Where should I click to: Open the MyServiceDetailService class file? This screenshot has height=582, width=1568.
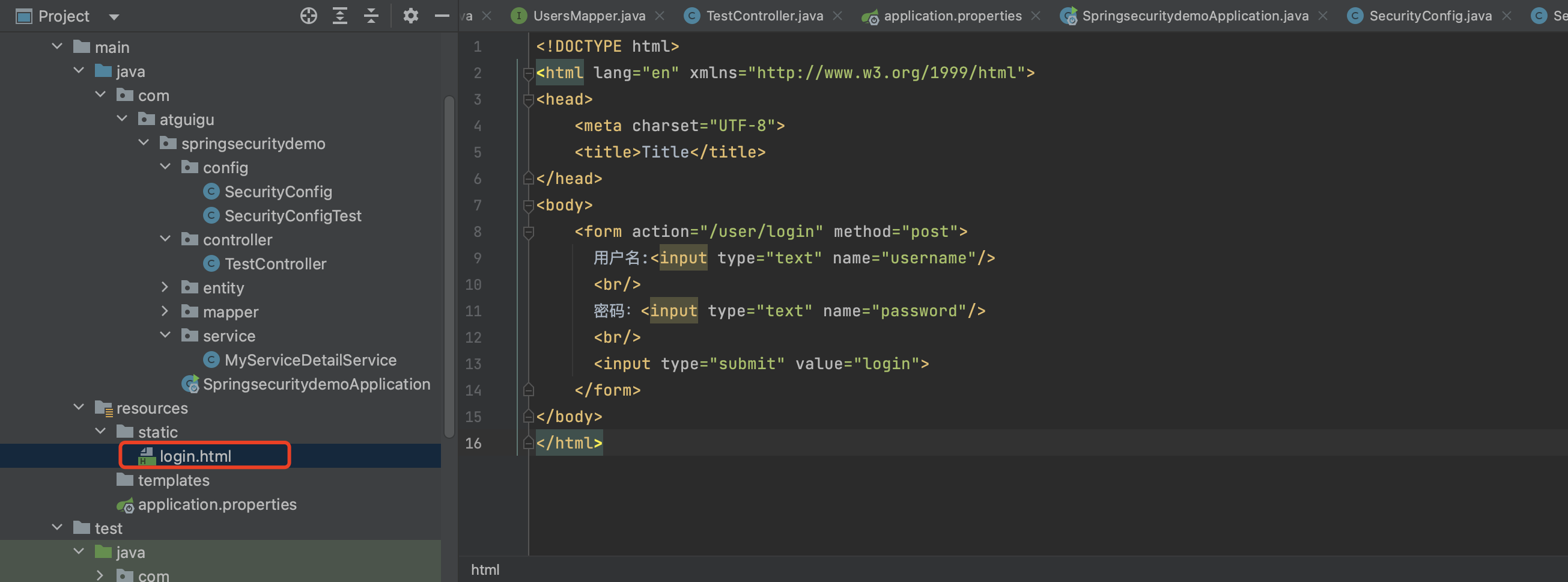310,360
